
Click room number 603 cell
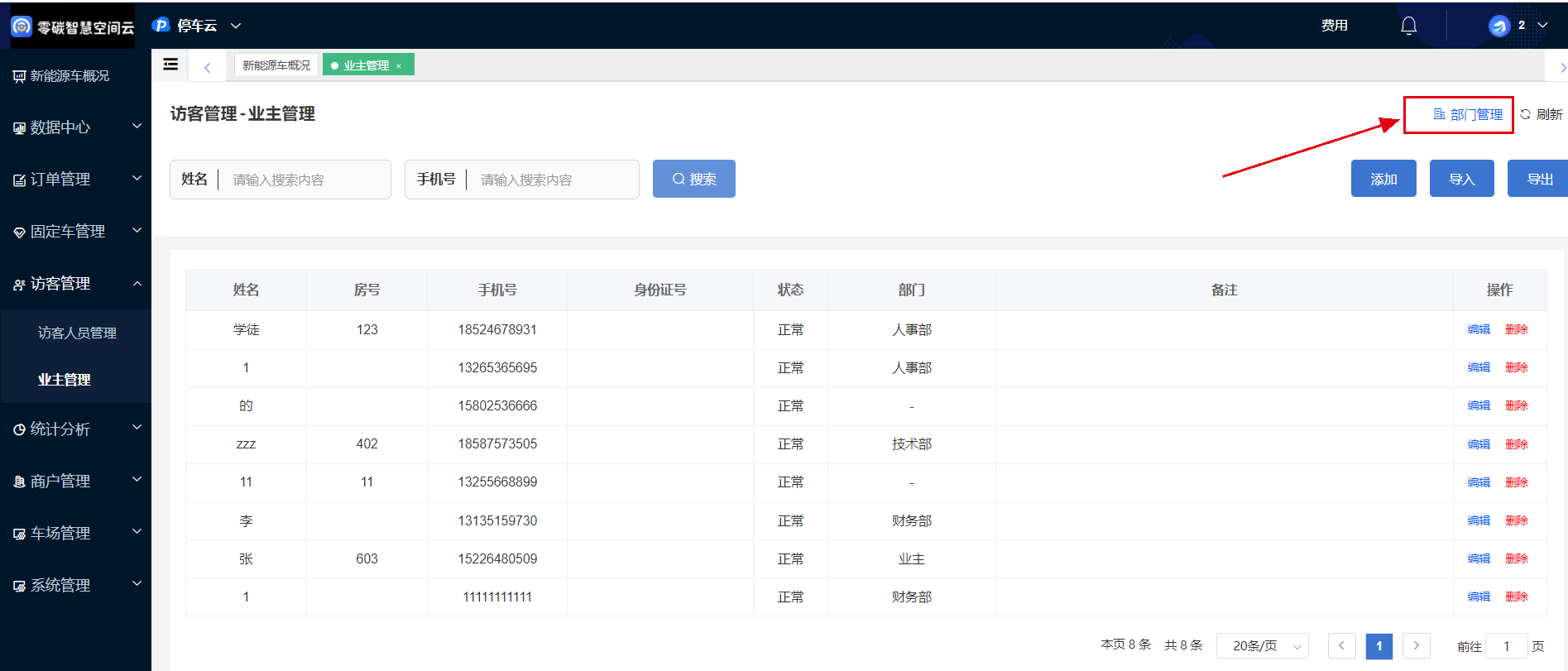coord(367,558)
